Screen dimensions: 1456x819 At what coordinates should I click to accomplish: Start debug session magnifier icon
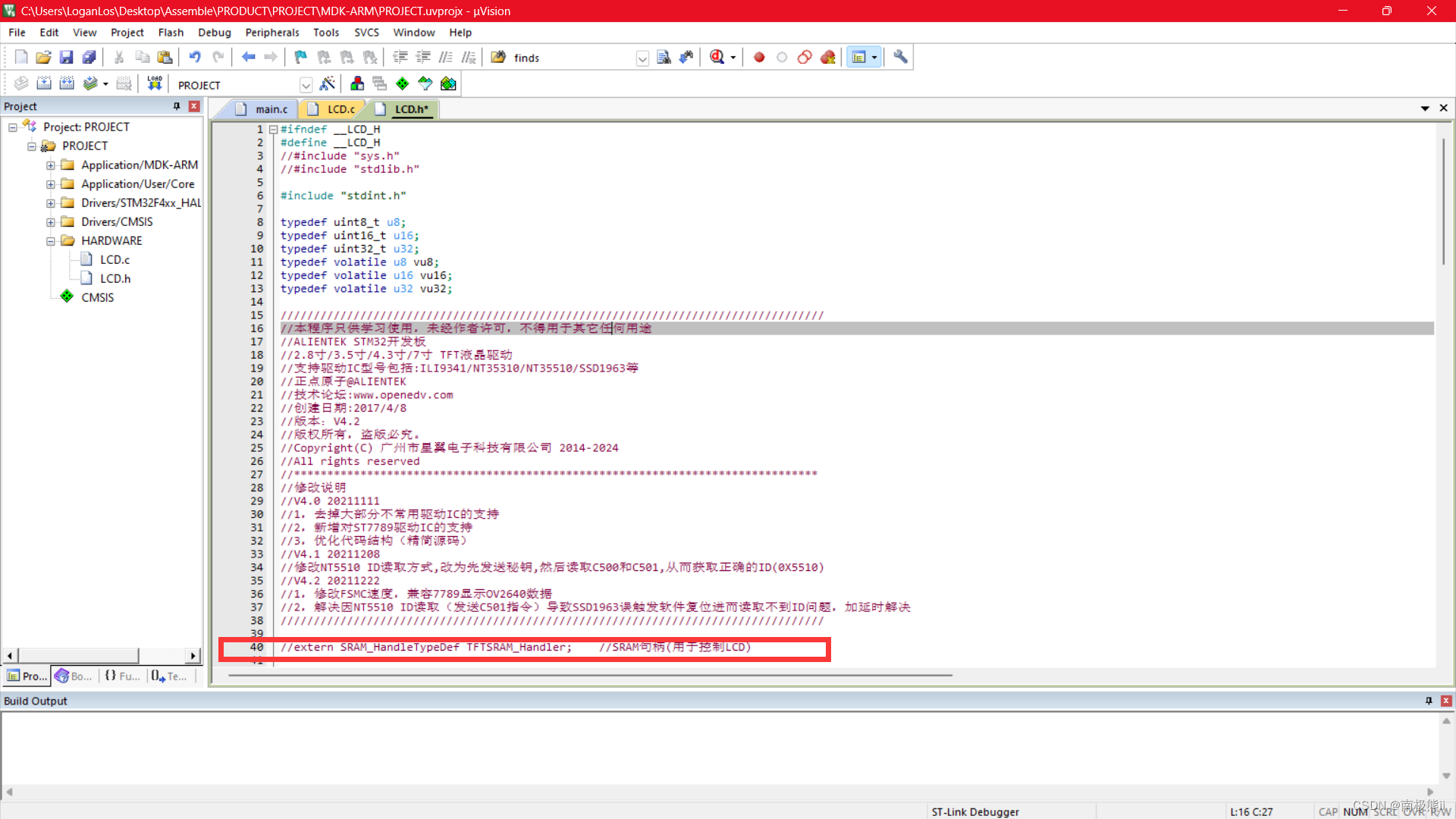(717, 58)
